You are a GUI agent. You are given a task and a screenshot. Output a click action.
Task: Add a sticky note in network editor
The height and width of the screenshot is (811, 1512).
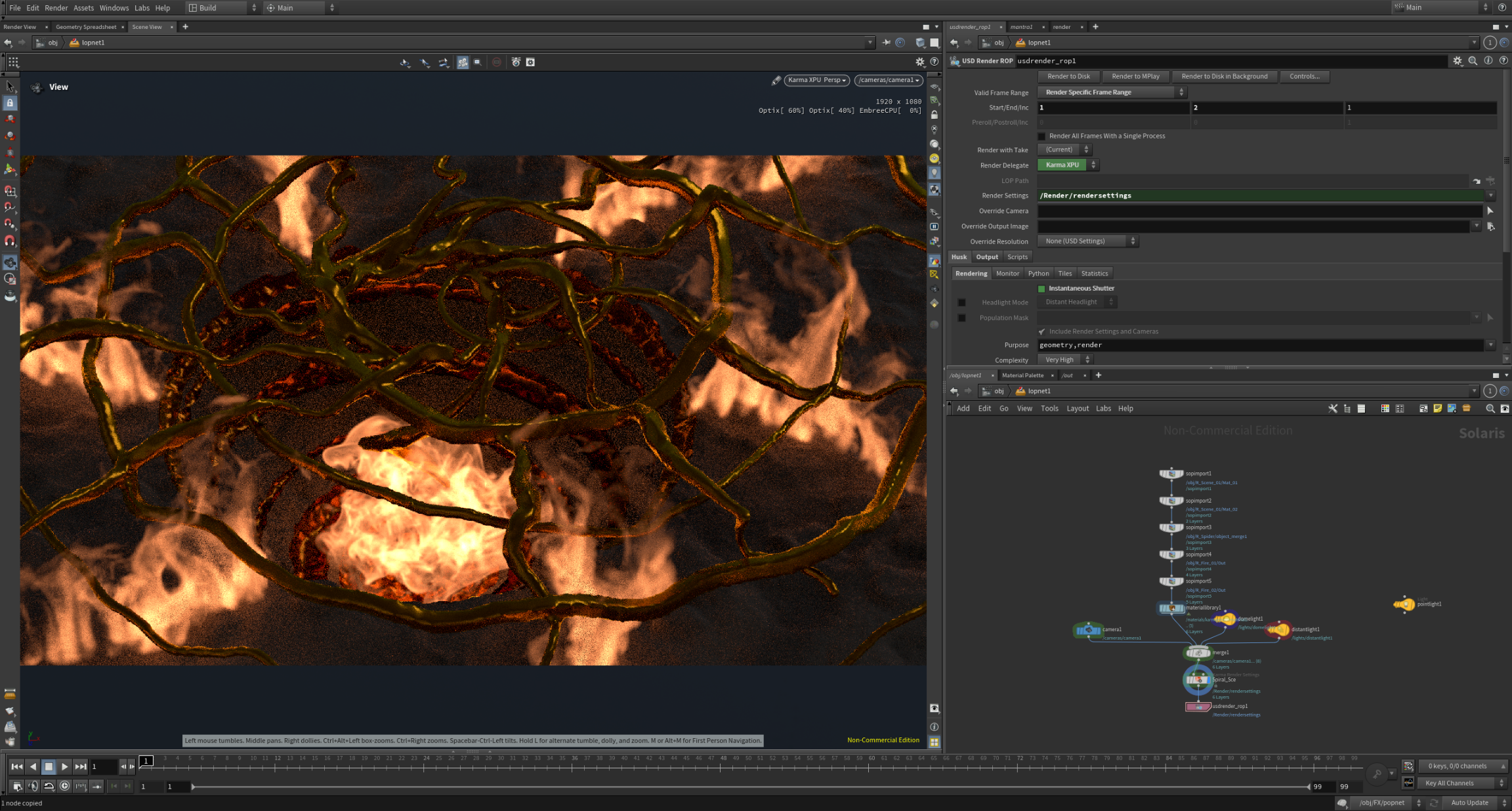(1437, 408)
